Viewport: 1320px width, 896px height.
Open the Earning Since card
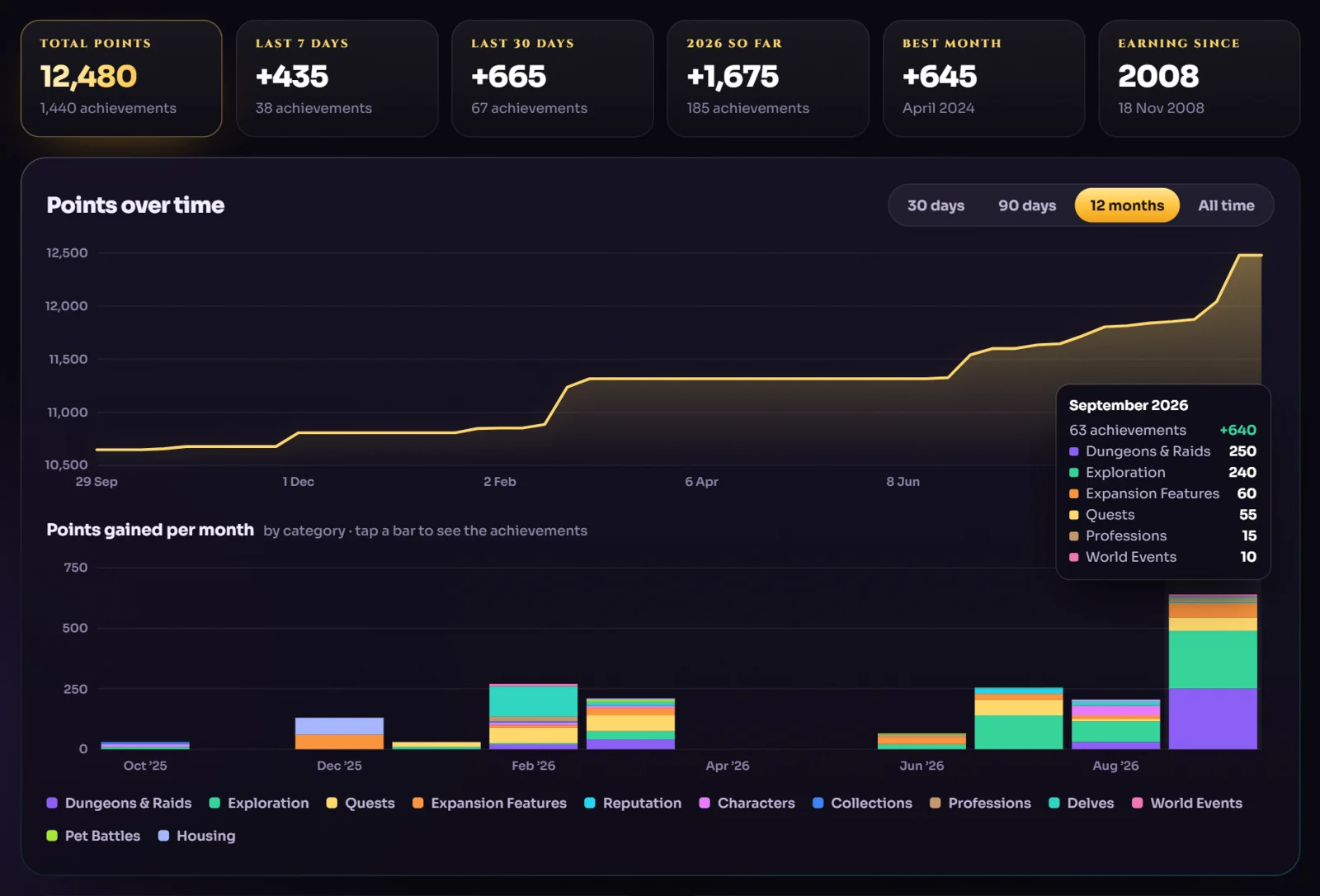click(x=1200, y=78)
